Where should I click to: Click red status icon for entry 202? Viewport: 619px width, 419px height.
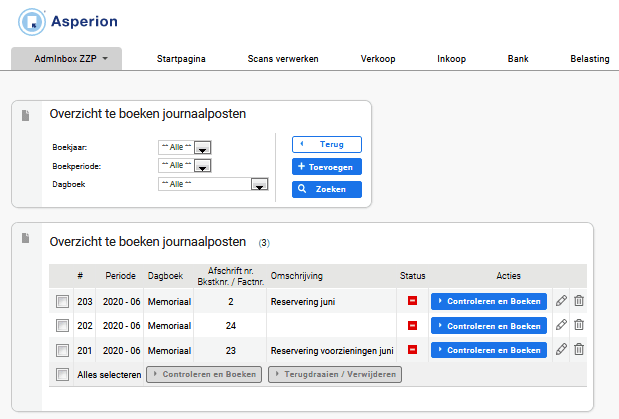pyautogui.click(x=413, y=325)
